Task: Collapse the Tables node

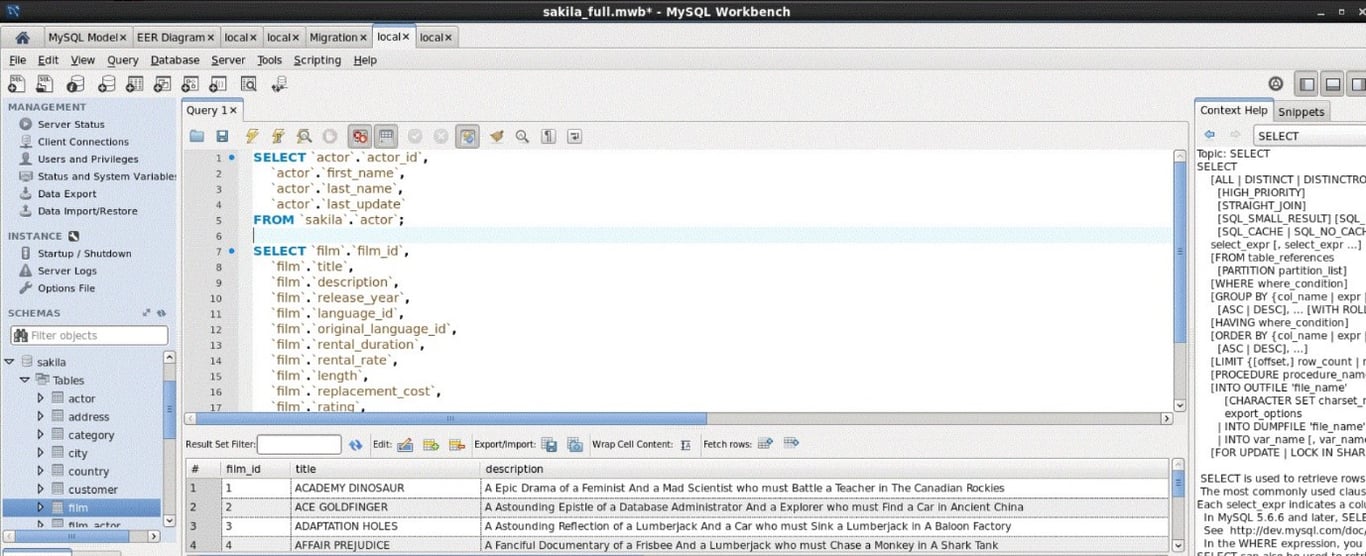Action: pos(25,380)
